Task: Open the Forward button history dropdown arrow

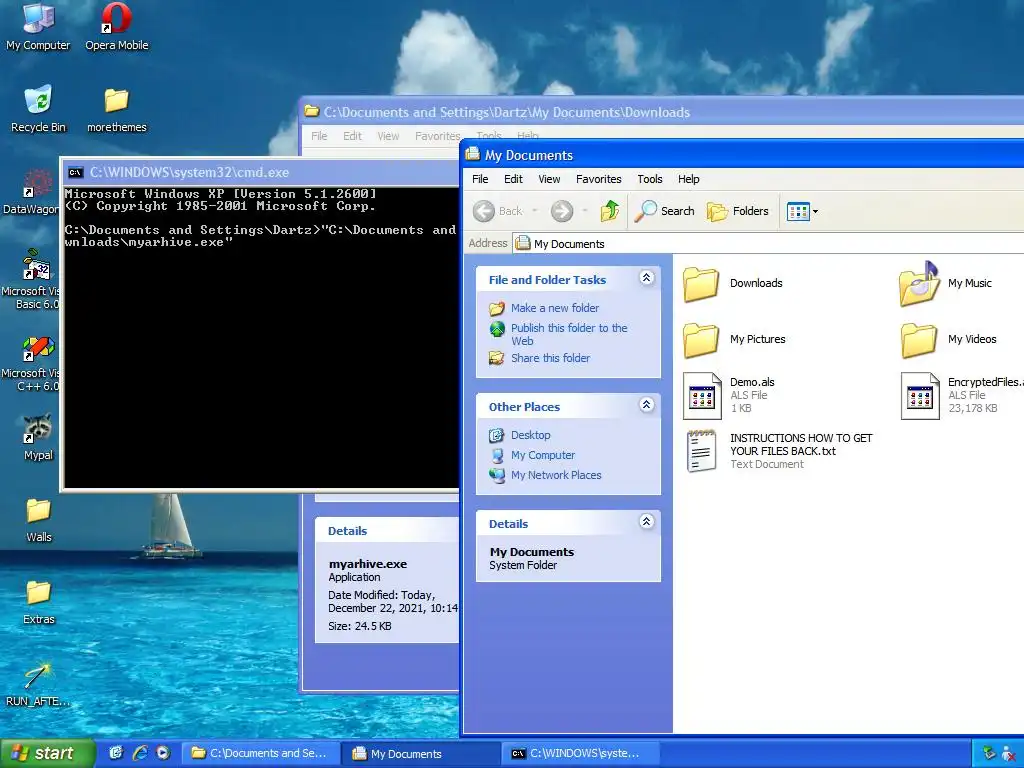Action: point(584,211)
